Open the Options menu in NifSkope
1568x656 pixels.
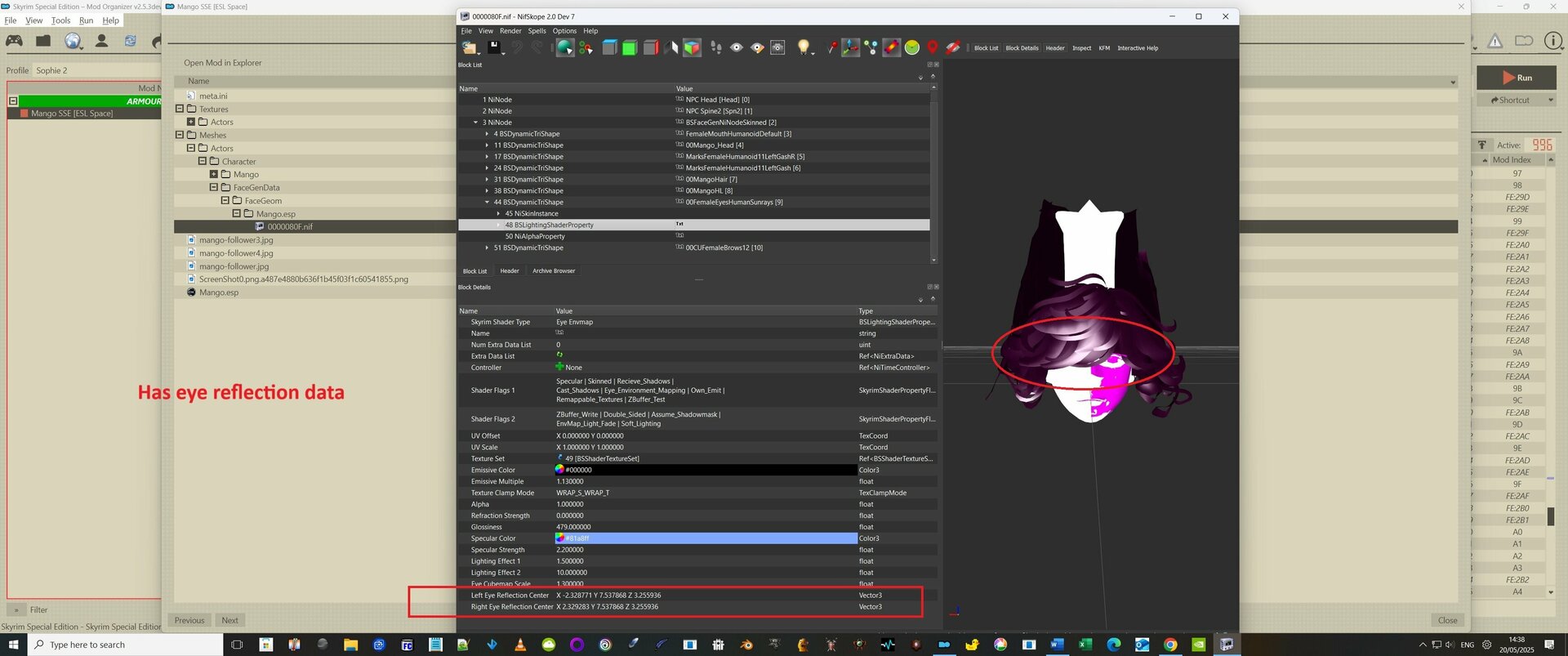pyautogui.click(x=564, y=31)
